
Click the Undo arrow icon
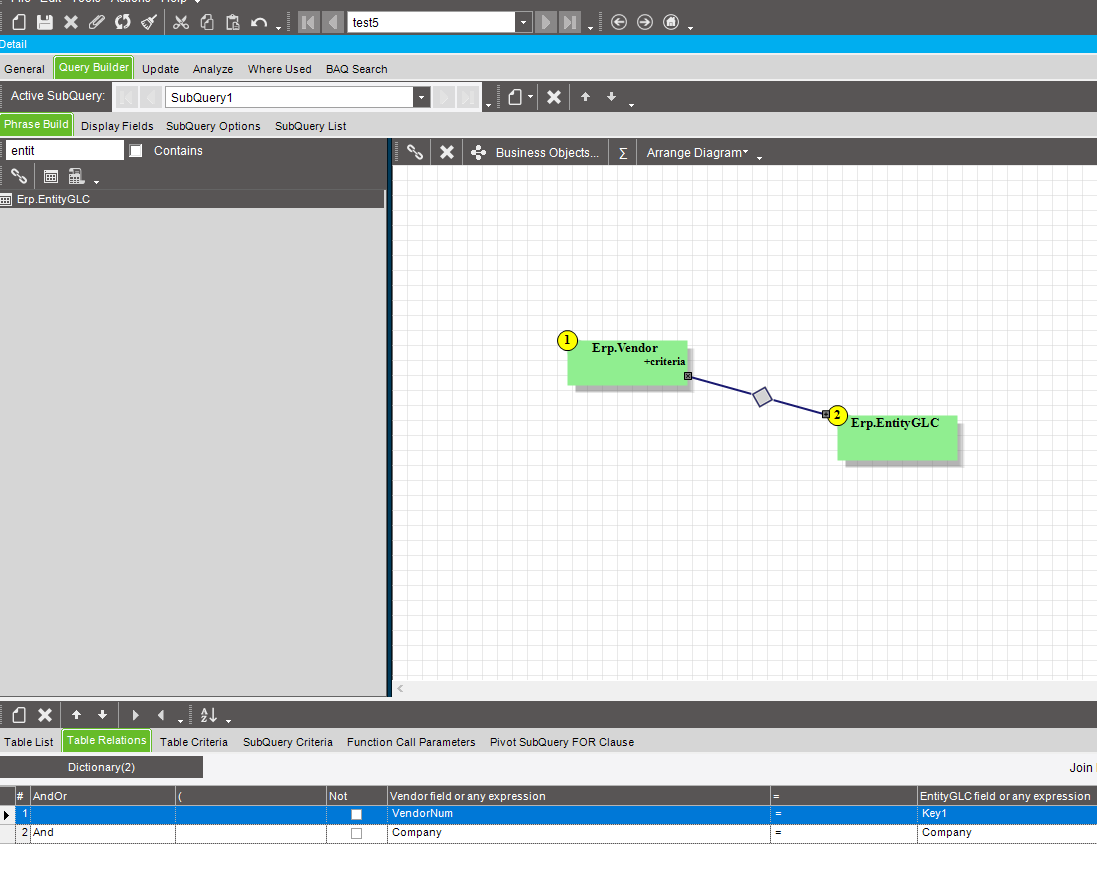[259, 22]
